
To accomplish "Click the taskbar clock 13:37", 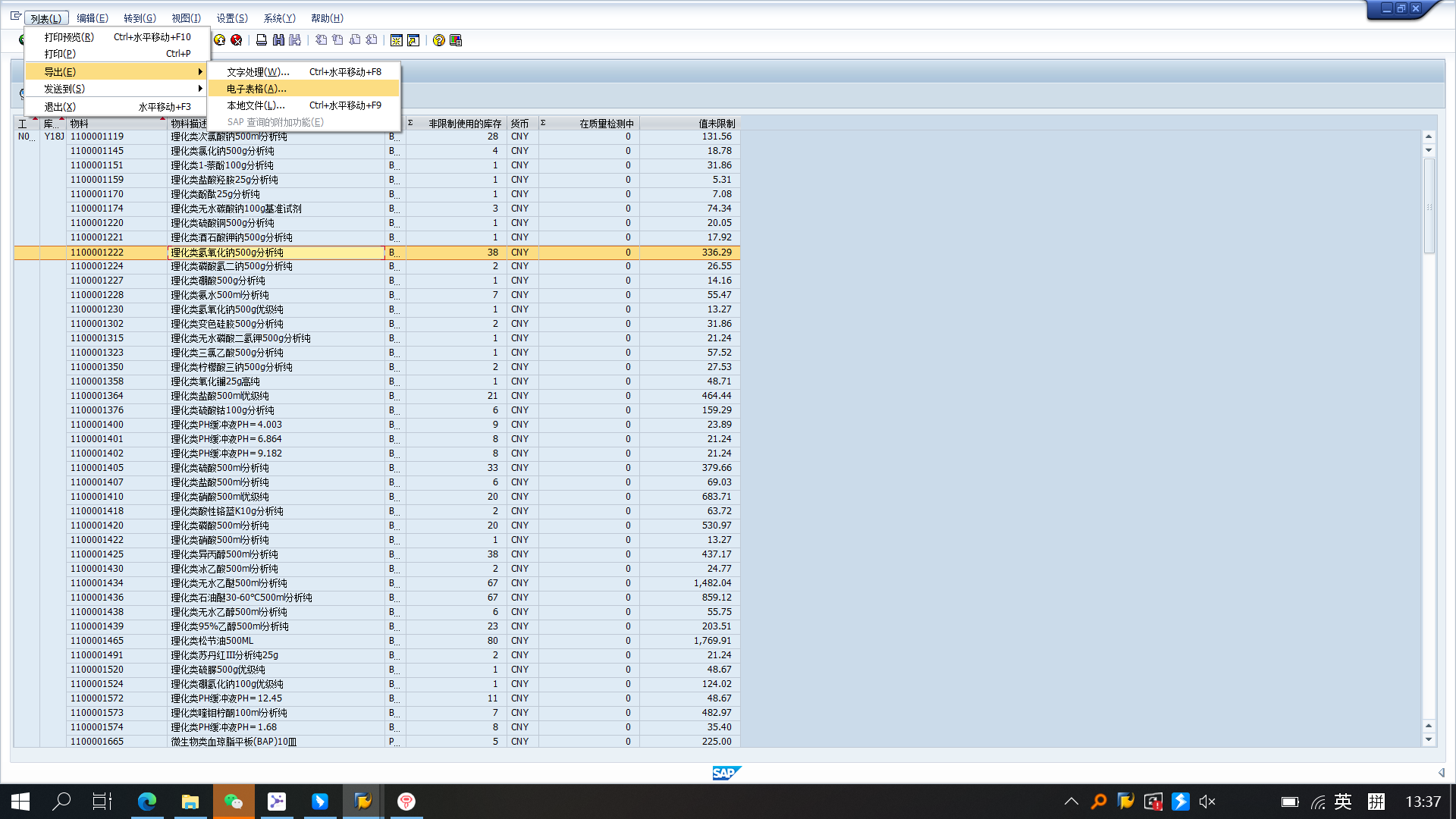I will coord(1423,802).
